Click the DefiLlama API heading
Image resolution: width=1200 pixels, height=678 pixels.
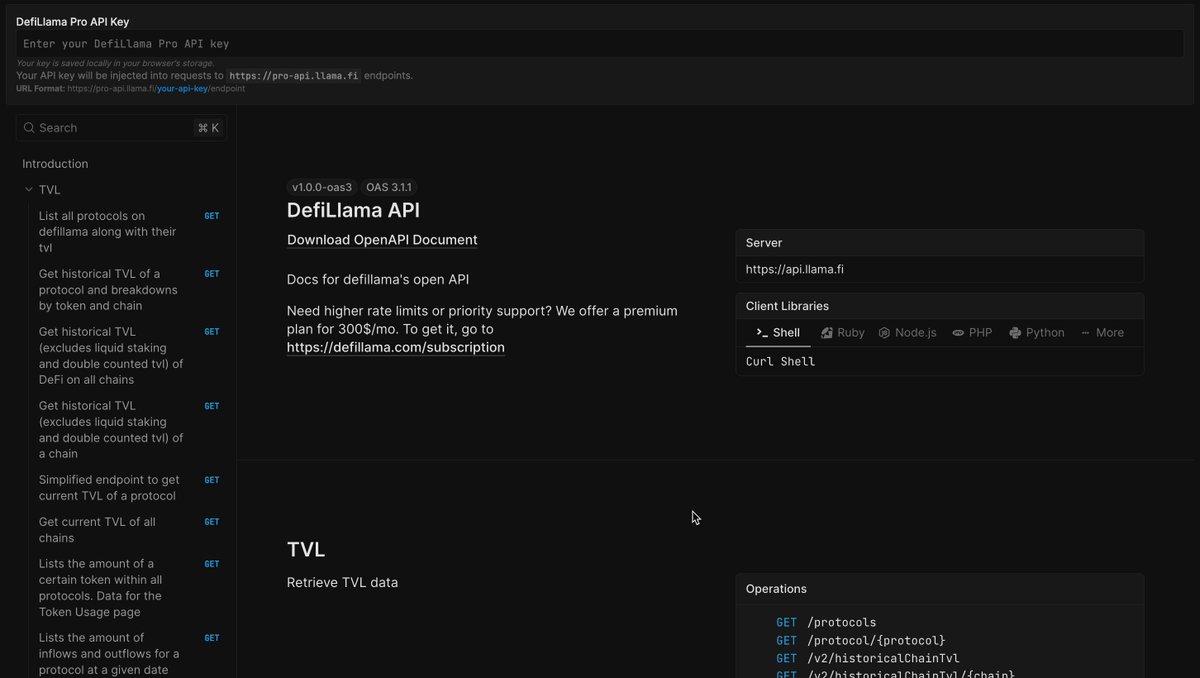coord(353,210)
